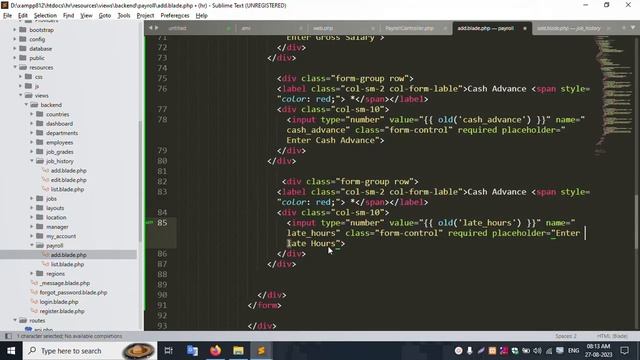Select the manager folder

pyautogui.click(x=57, y=227)
